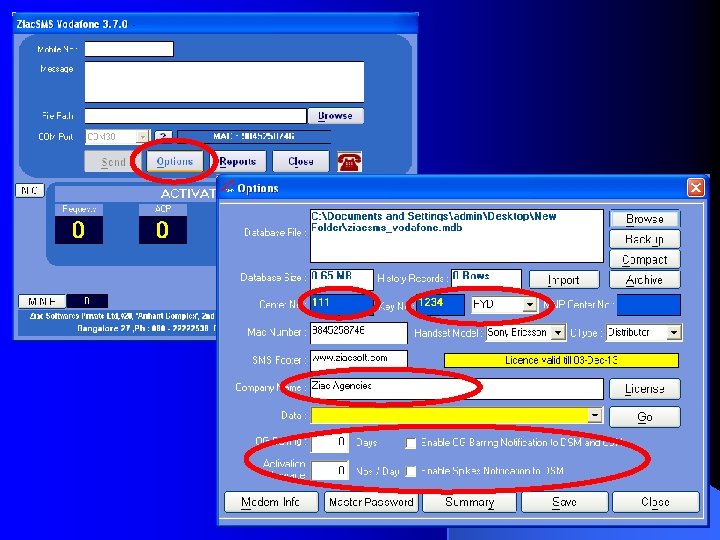Click the Center No field showing 111
Screen dimensions: 720x540
[x=342, y=304]
